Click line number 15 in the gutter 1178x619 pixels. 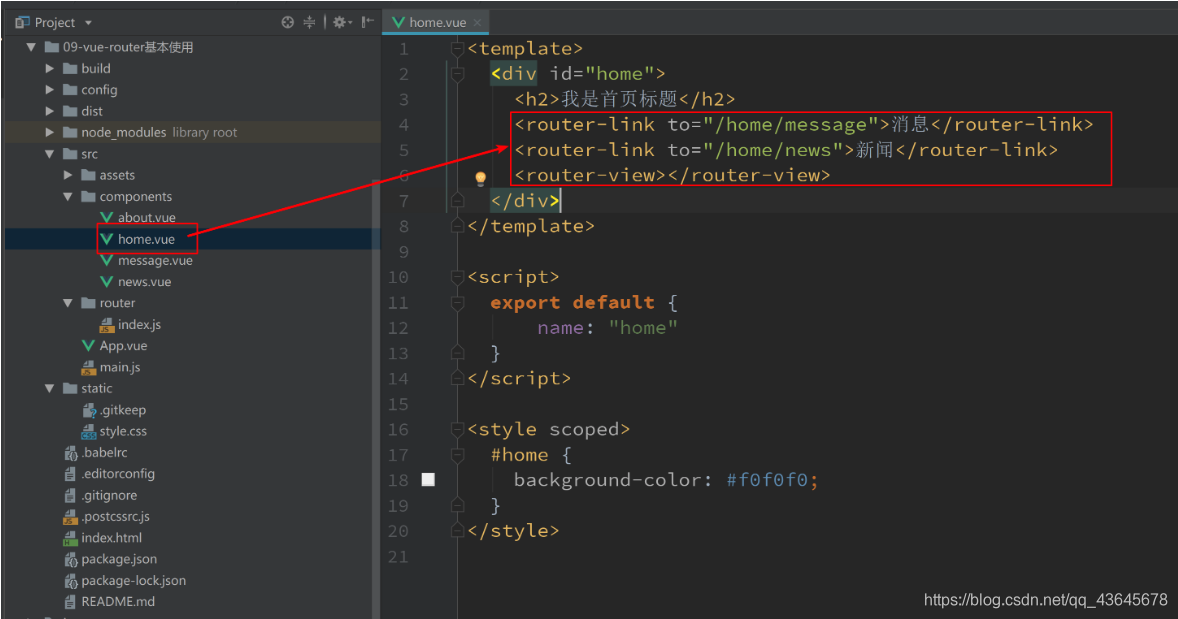point(398,405)
